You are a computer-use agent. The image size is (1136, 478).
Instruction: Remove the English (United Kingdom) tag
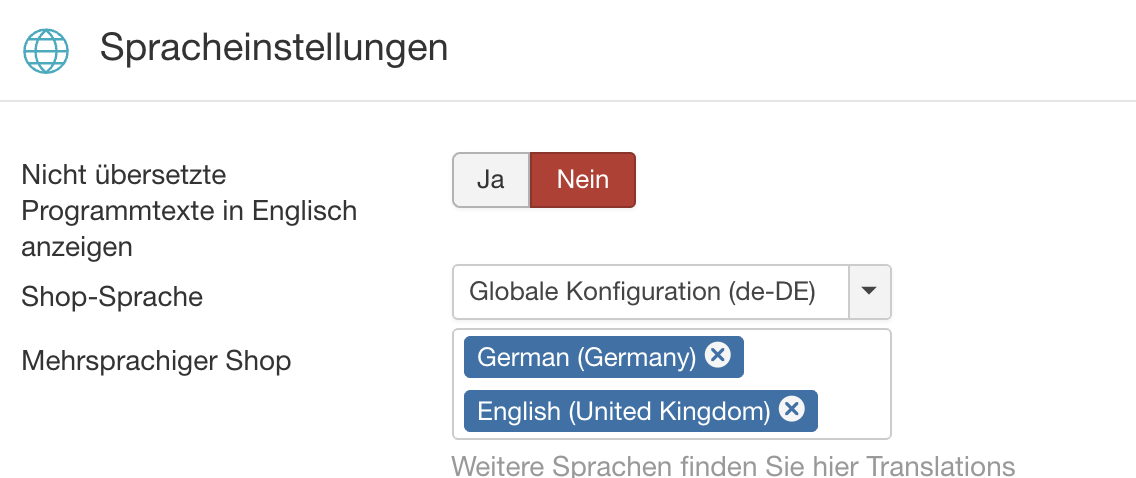coord(792,409)
